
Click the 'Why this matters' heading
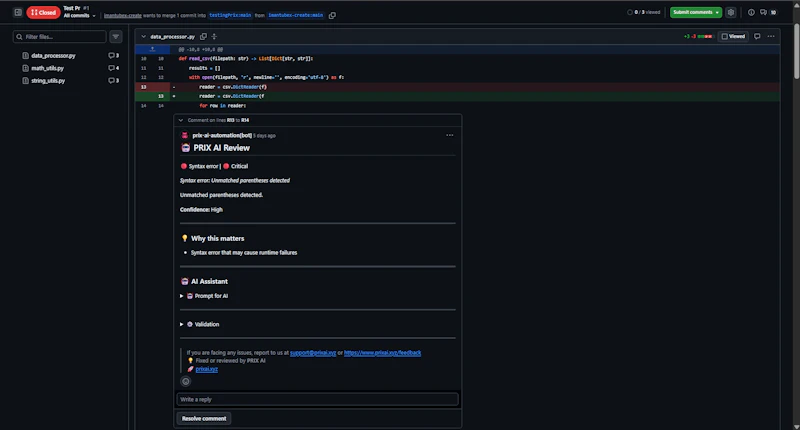pos(217,238)
